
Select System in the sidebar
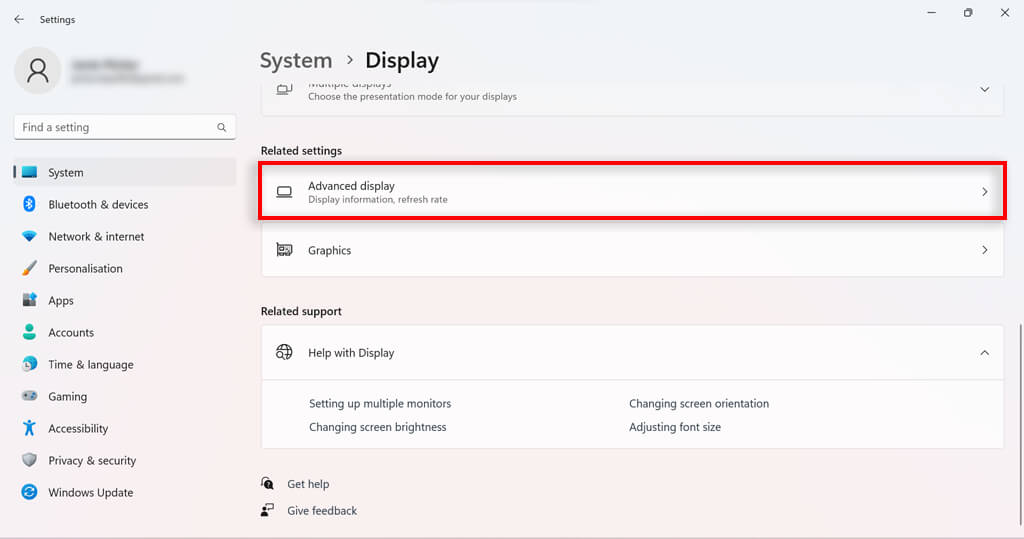tap(66, 172)
